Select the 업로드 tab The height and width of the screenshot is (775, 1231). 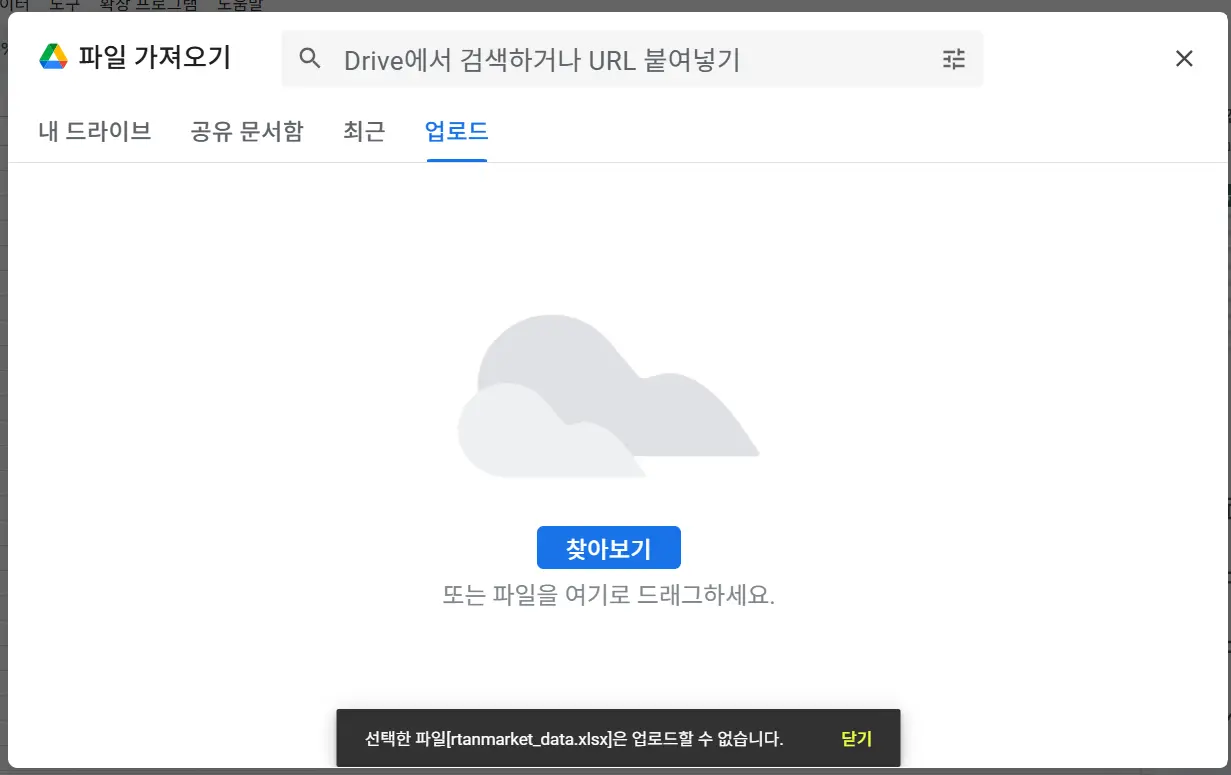coord(457,131)
